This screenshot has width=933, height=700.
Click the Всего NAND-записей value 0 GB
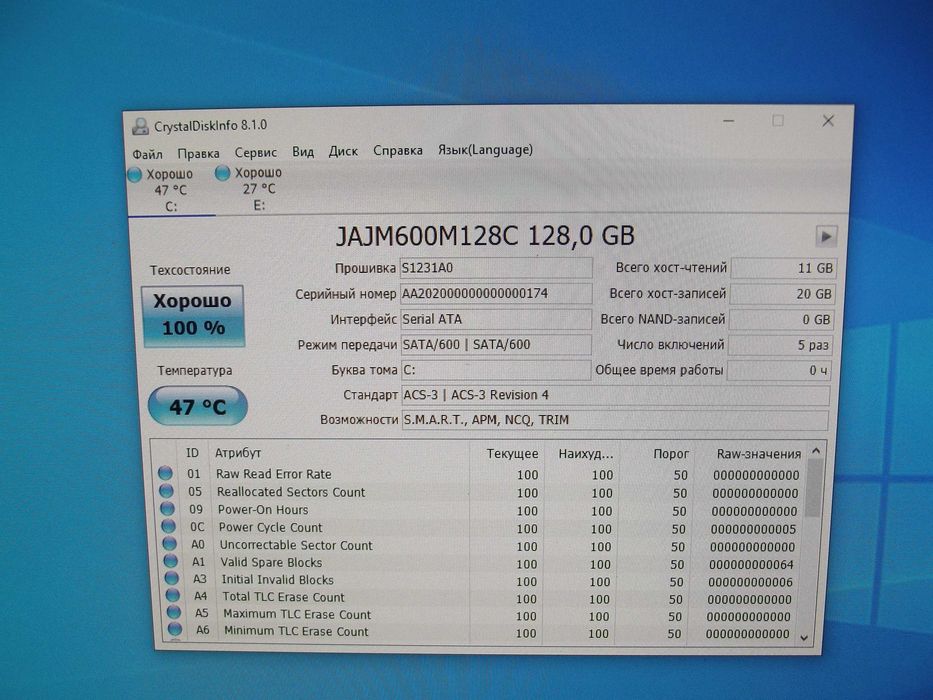coord(781,320)
